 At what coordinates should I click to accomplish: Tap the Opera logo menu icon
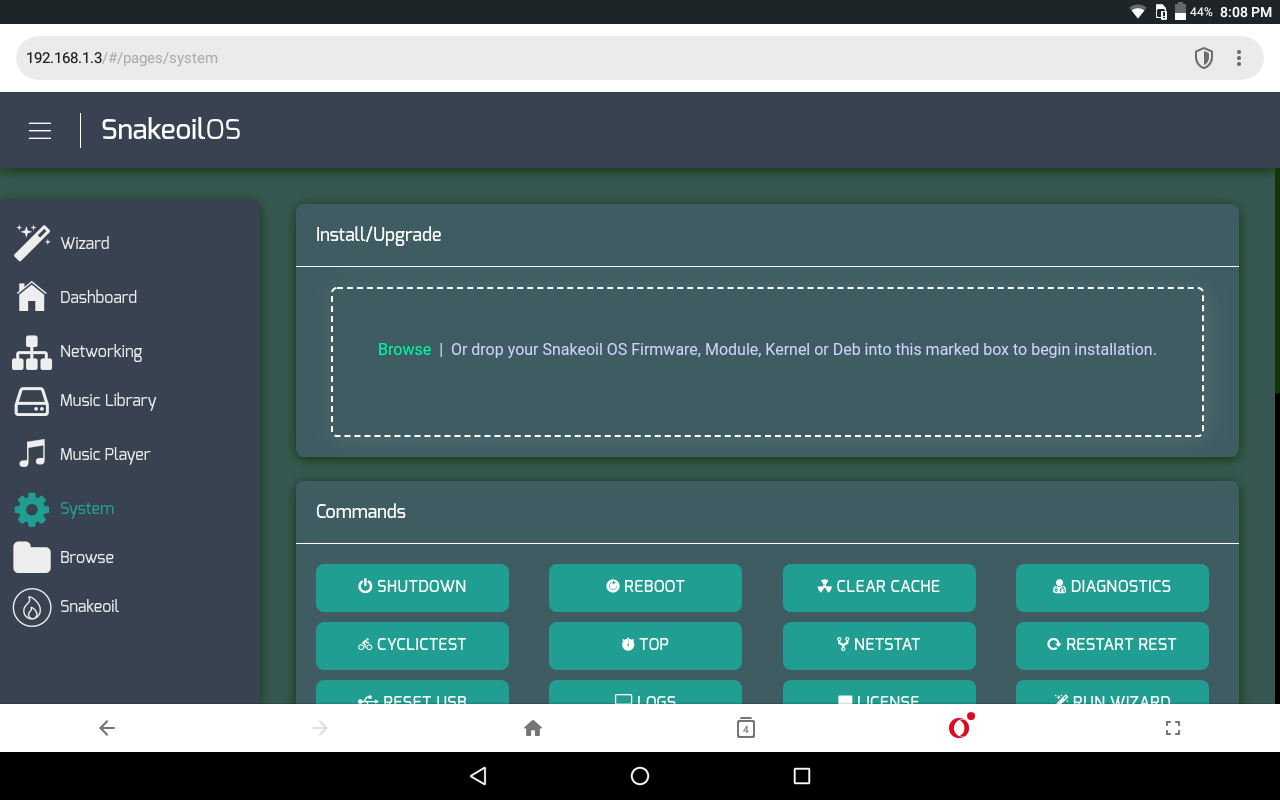961,726
